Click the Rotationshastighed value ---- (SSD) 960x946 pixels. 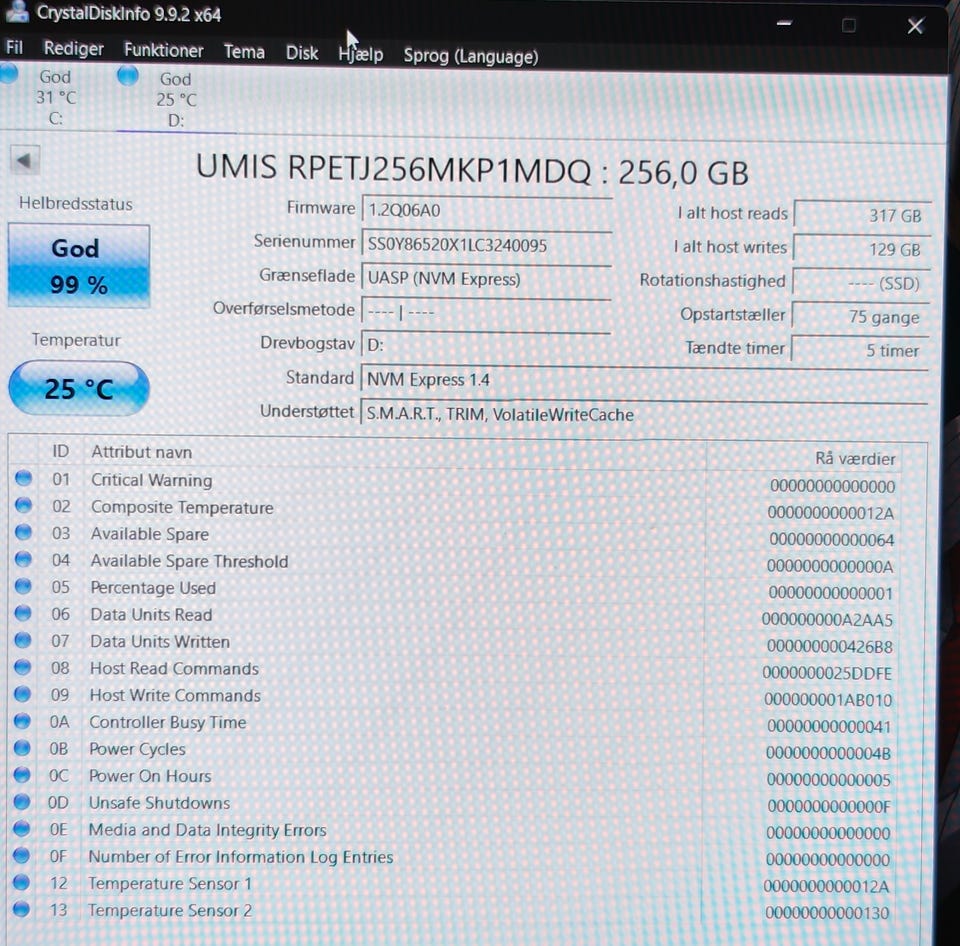(x=861, y=283)
